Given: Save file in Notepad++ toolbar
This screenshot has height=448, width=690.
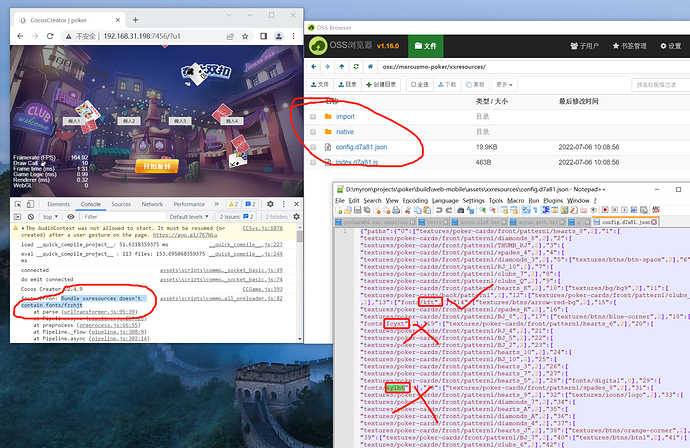Looking at the screenshot, I should 357,210.
